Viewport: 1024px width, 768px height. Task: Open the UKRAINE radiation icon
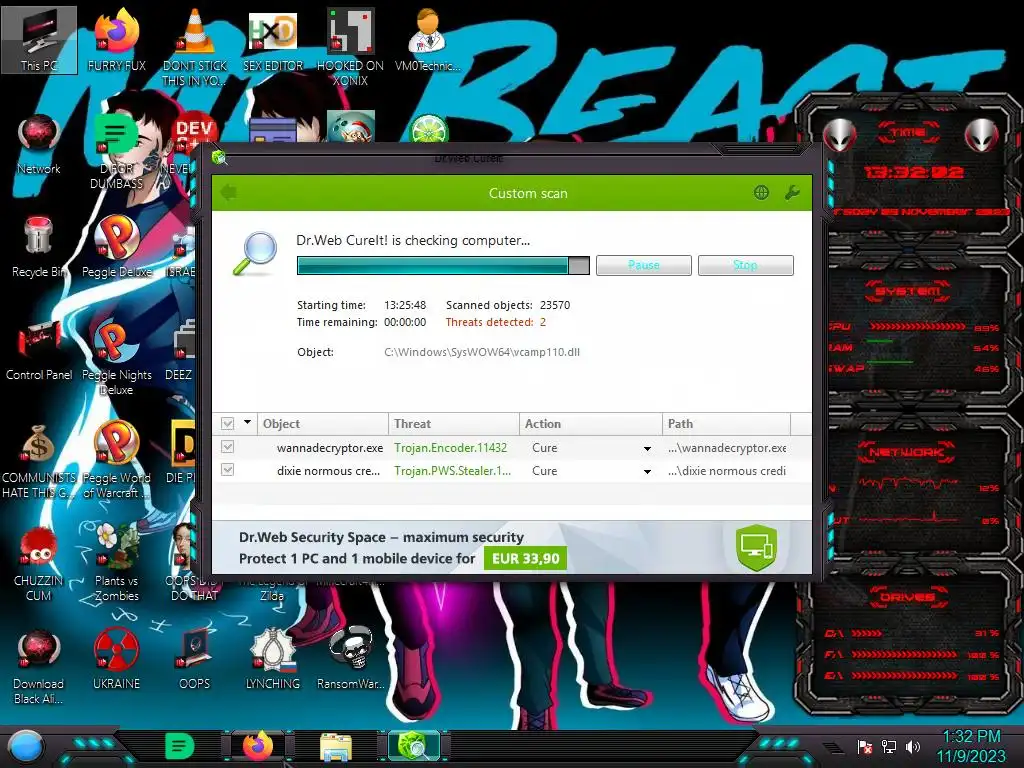116,658
